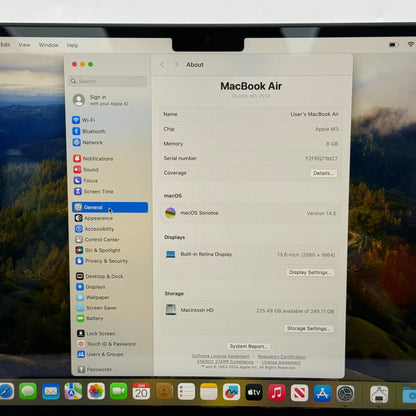Click the name User's MacBook Air

pos(315,114)
